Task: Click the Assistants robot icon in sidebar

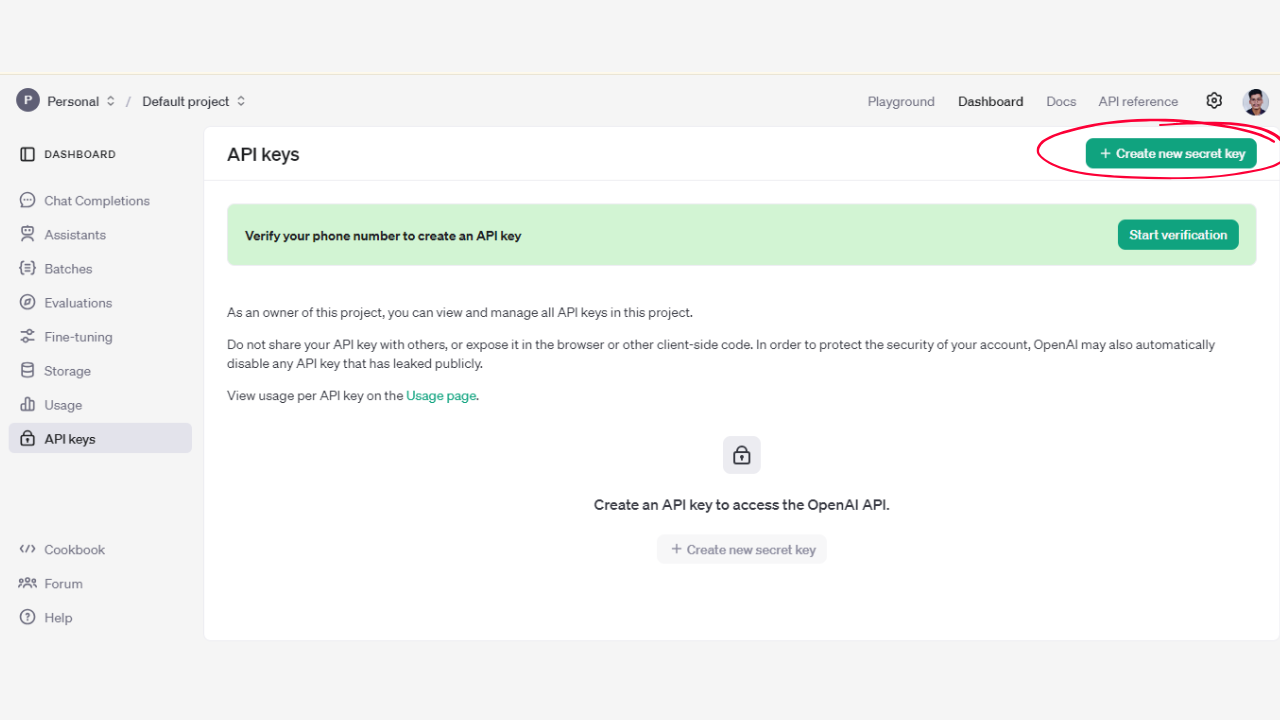Action: pyautogui.click(x=27, y=234)
